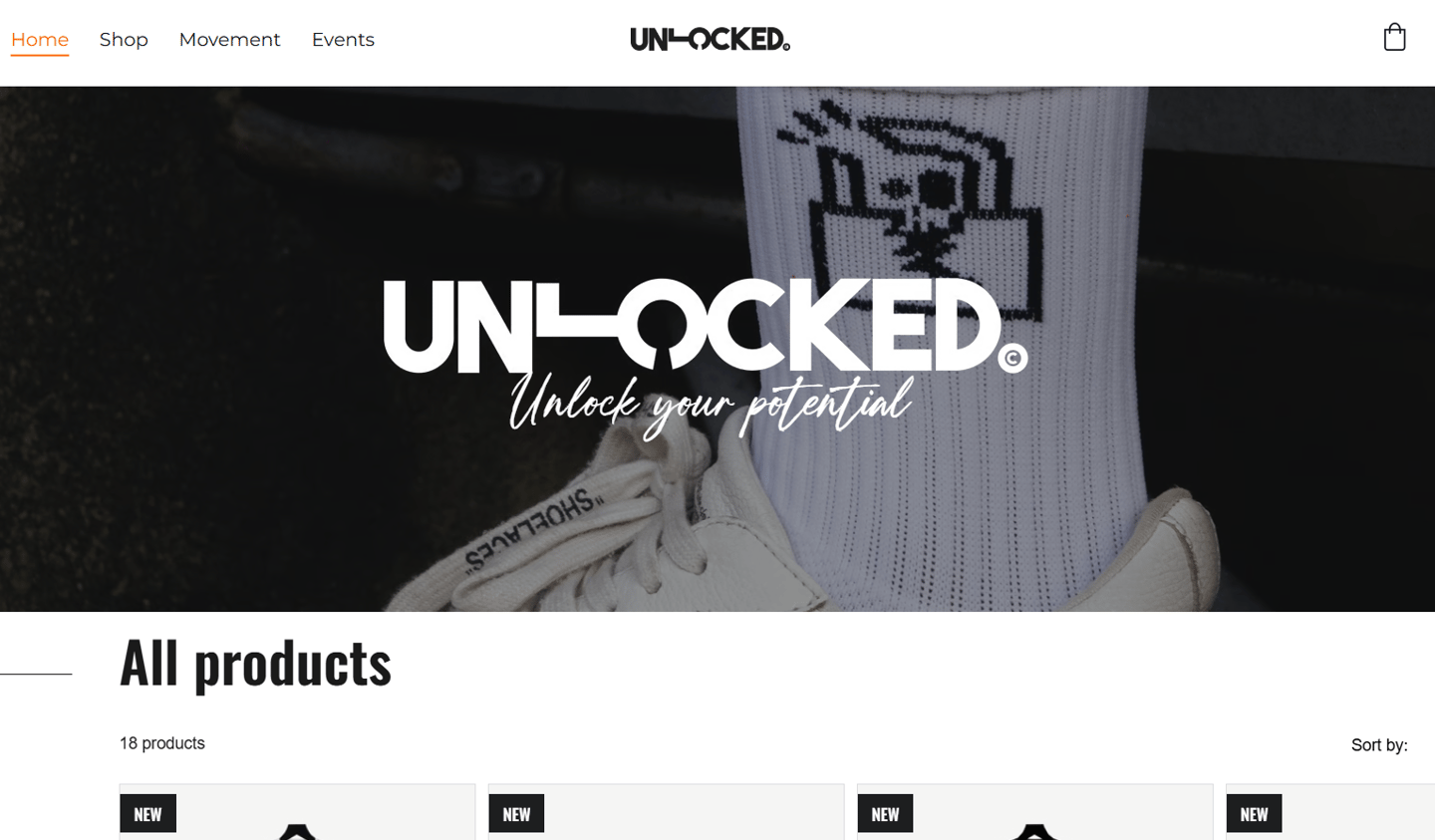Click the NEW badge on fourth product
The image size is (1435, 840).
click(1254, 813)
